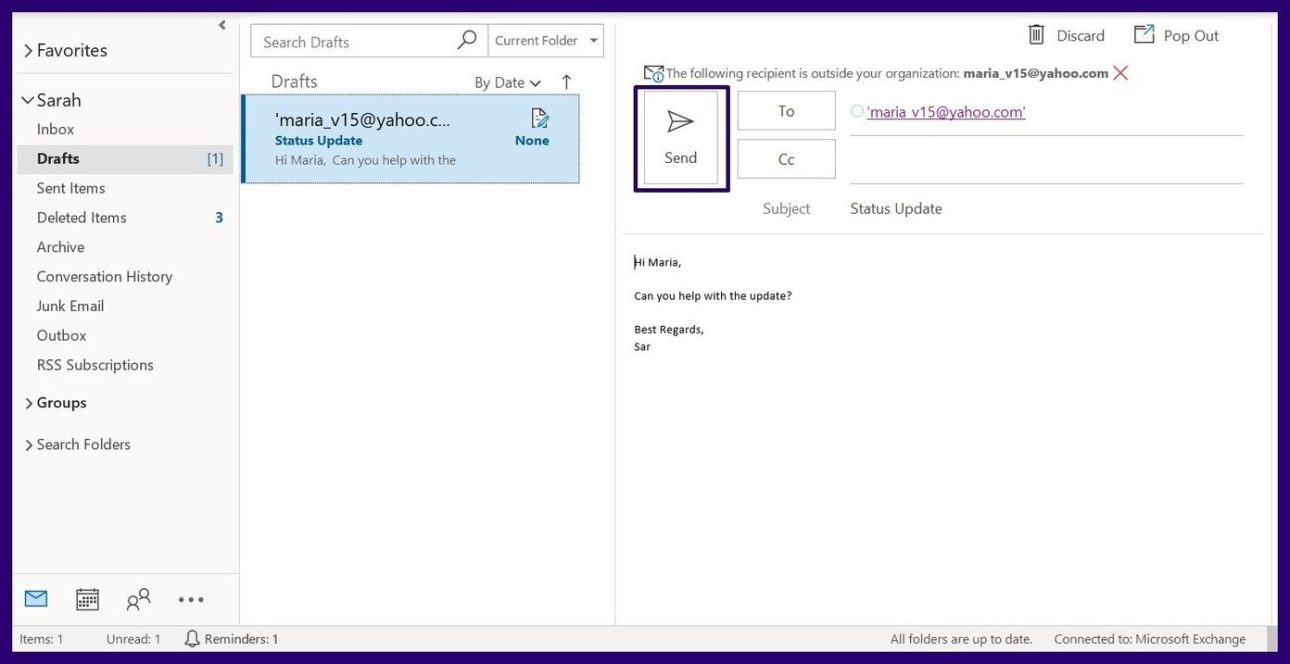This screenshot has width=1290, height=664.
Task: Open the Mail view icon
Action: tap(36, 599)
